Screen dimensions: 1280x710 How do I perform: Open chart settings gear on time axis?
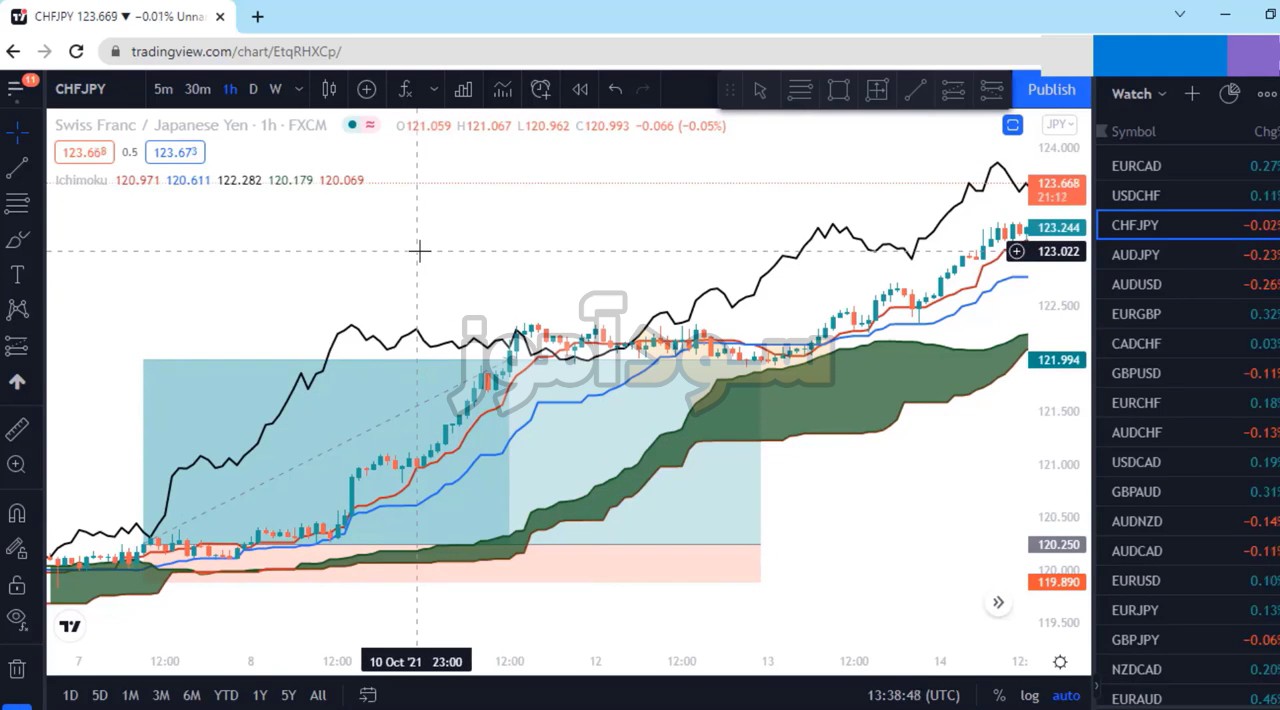tap(1060, 662)
